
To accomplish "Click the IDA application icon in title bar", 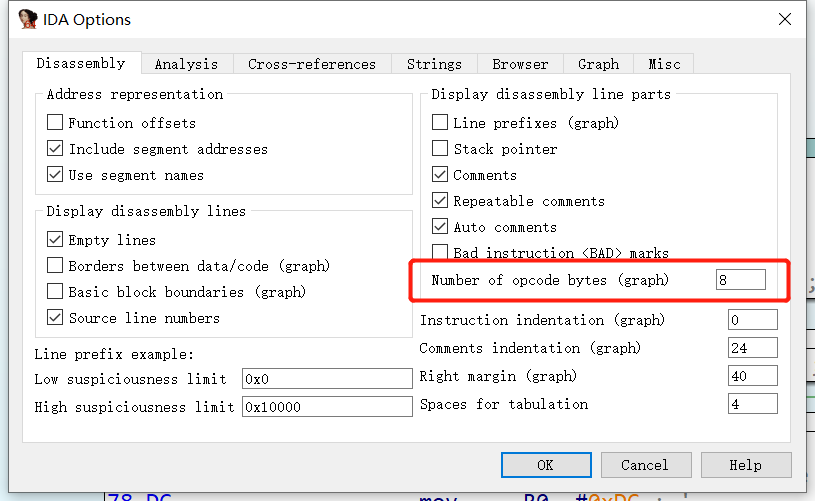I will coord(28,19).
